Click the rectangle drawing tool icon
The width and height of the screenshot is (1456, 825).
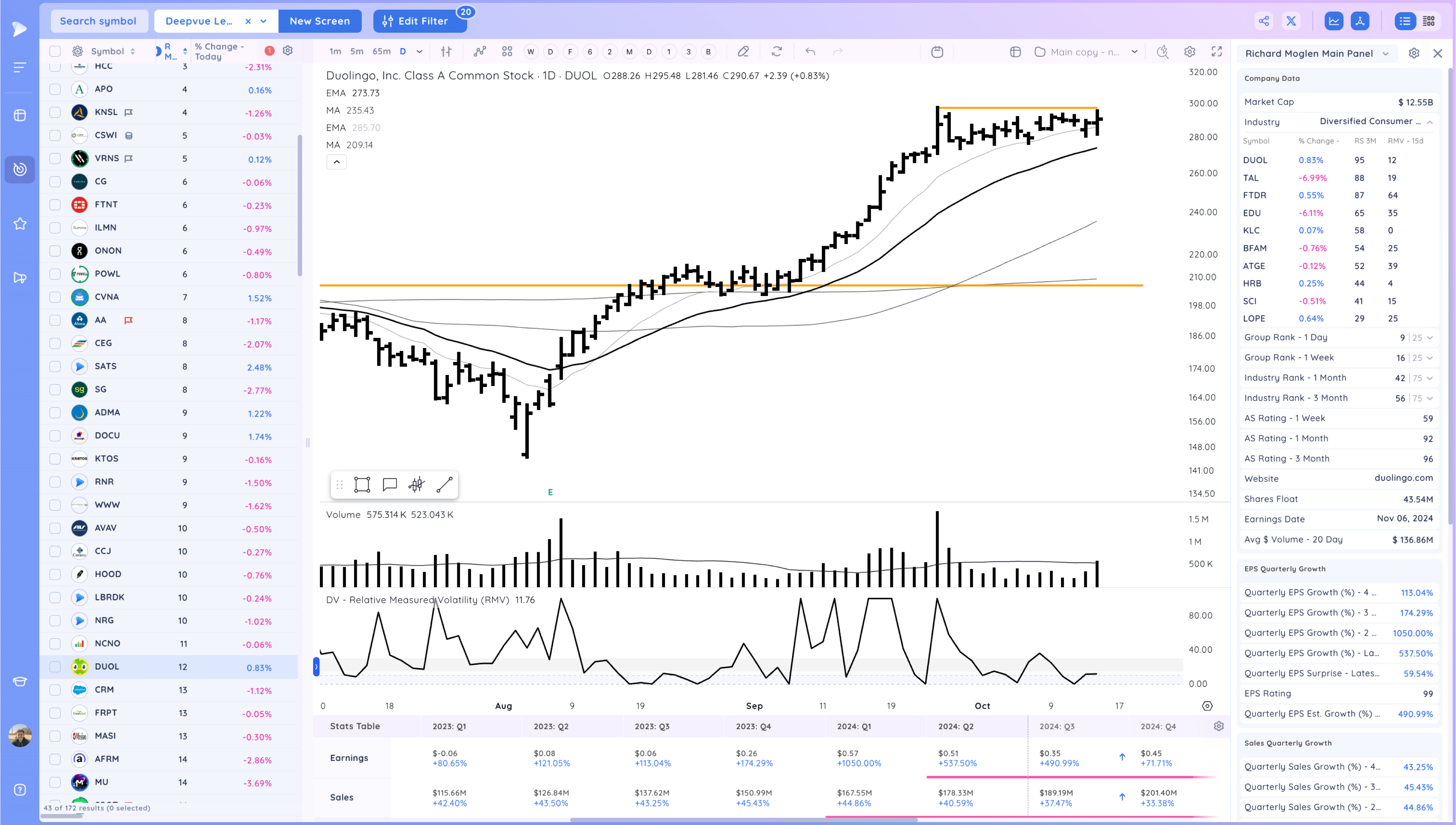362,485
